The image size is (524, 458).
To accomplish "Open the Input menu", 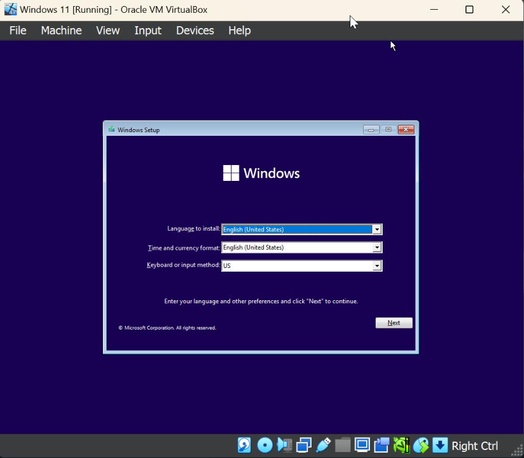I will [x=148, y=31].
